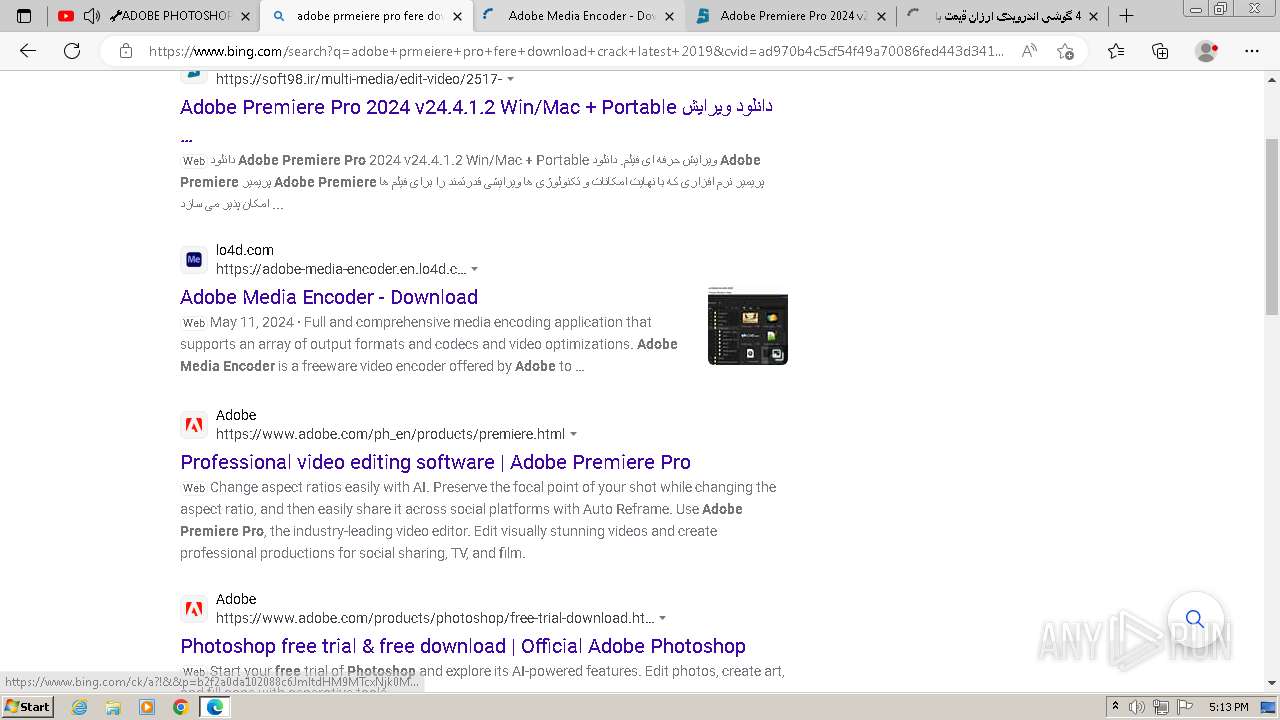This screenshot has height=720, width=1280.
Task: Go back to previous page
Action: [28, 51]
